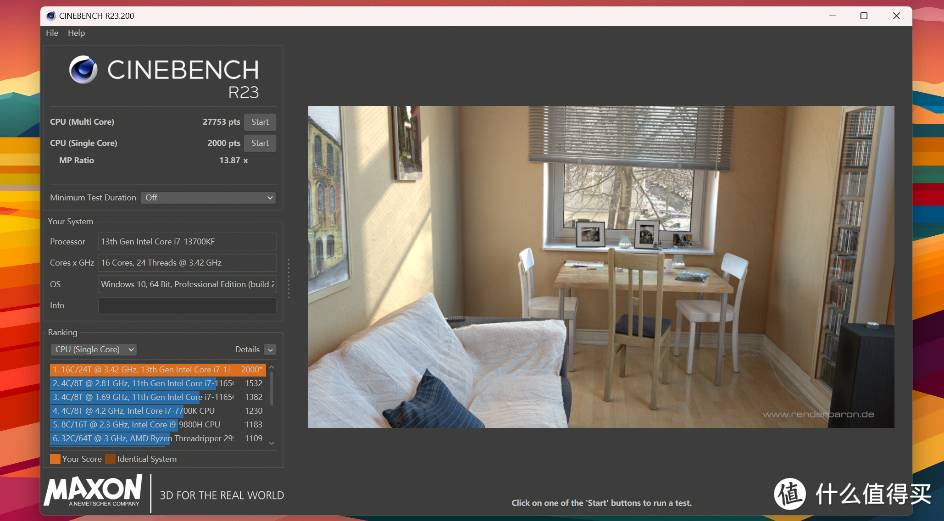Maximize the Cinebench window
The image size is (944, 521).
864,16
